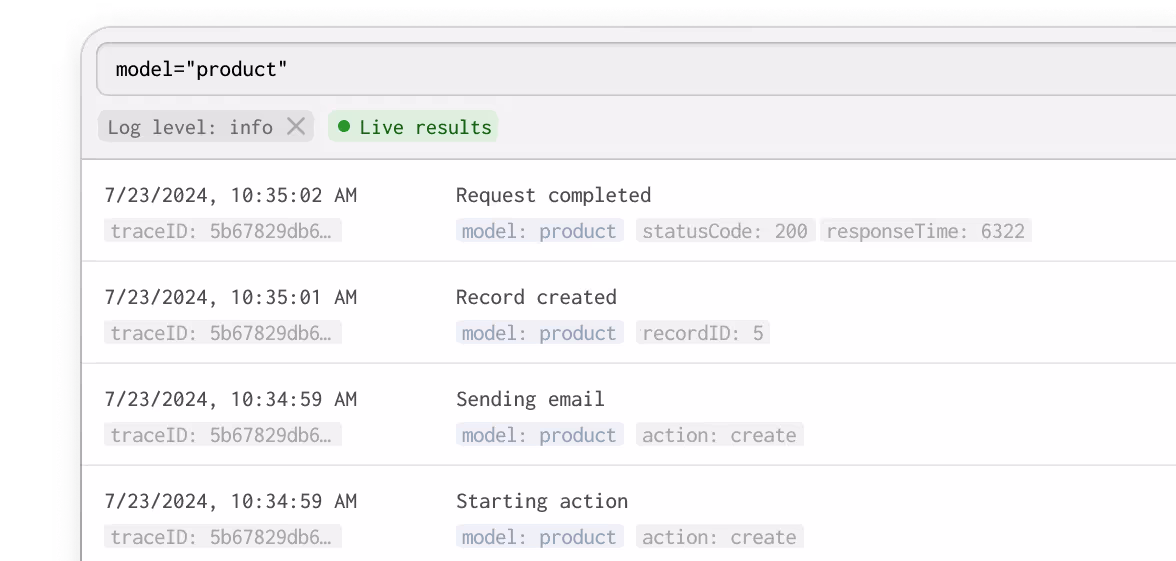
Task: Click the Log level: info filter chip
Action: click(206, 127)
